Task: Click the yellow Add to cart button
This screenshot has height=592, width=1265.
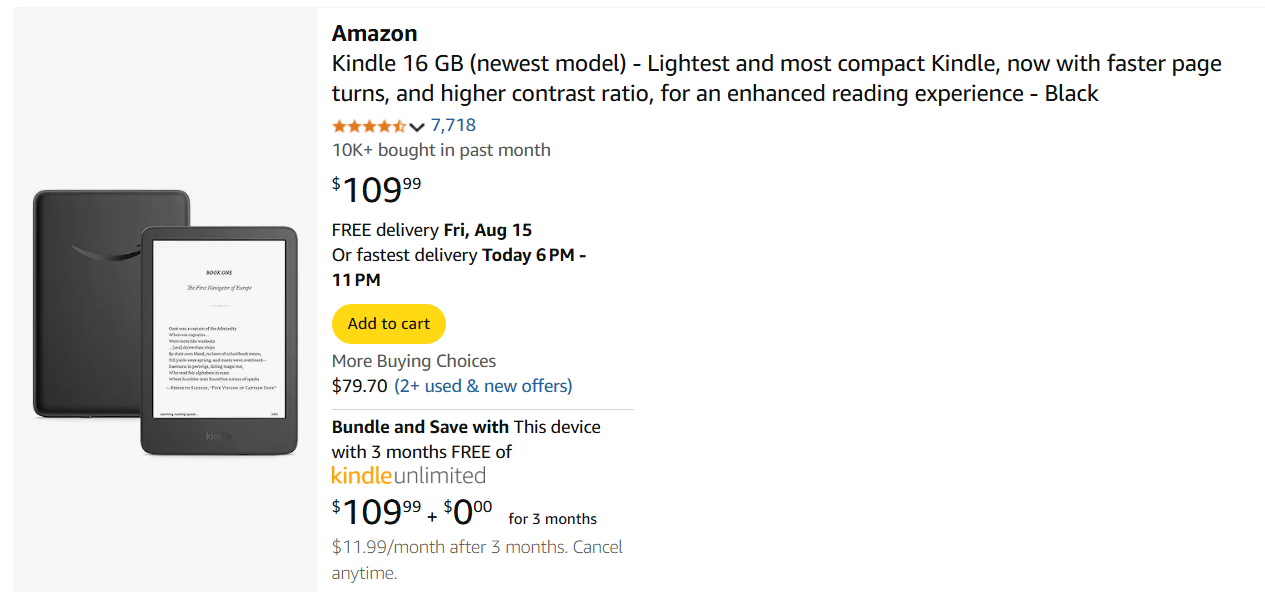Action: [x=388, y=323]
